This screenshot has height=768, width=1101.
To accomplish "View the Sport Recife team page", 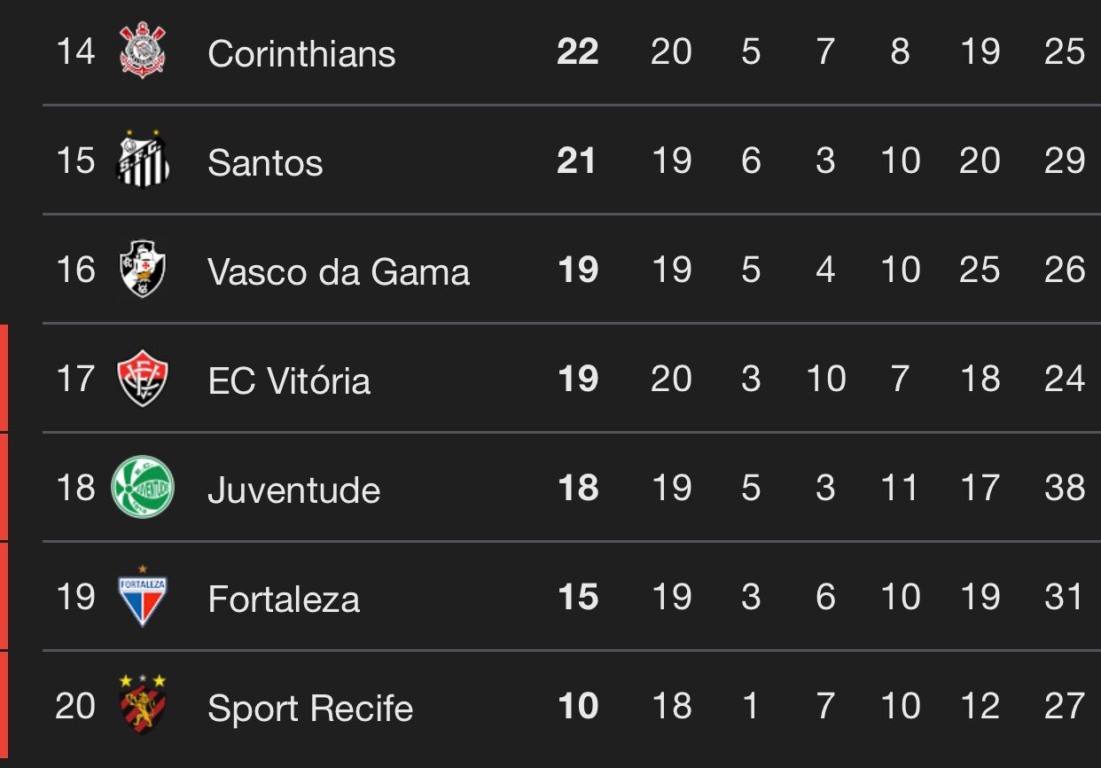I will (310, 708).
